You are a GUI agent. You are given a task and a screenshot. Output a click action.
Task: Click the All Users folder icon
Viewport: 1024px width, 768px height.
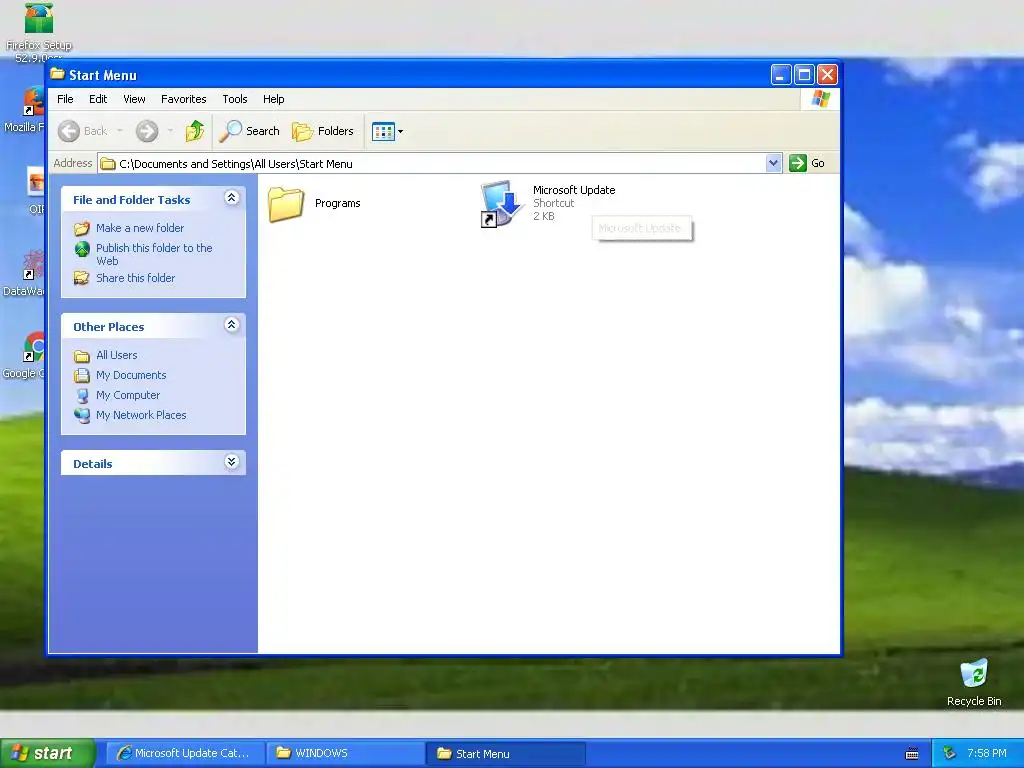click(82, 356)
